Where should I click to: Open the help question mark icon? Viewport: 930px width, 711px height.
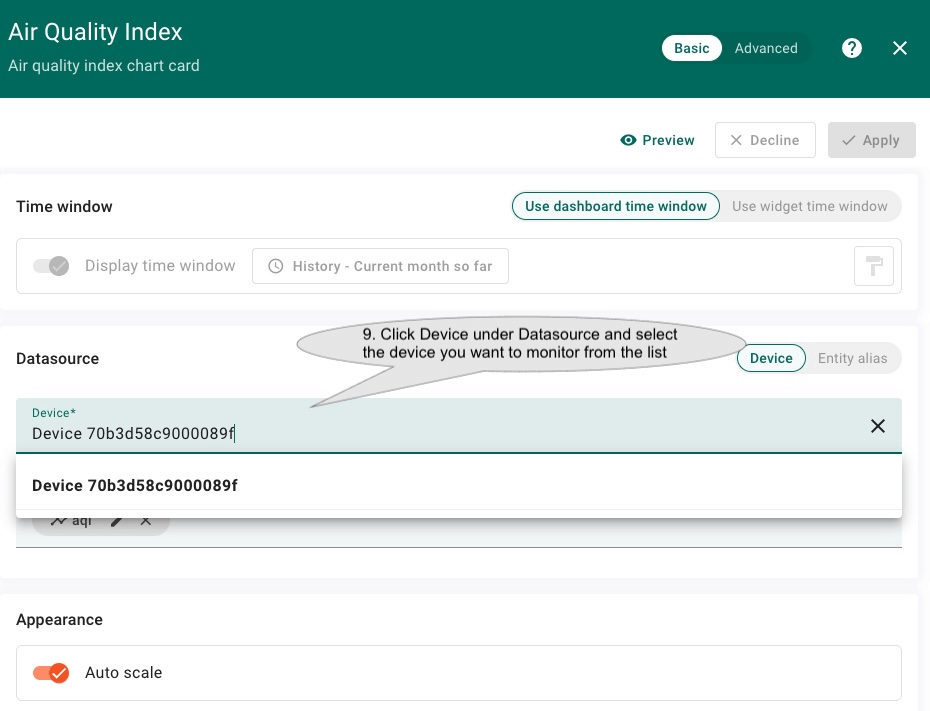click(x=852, y=48)
